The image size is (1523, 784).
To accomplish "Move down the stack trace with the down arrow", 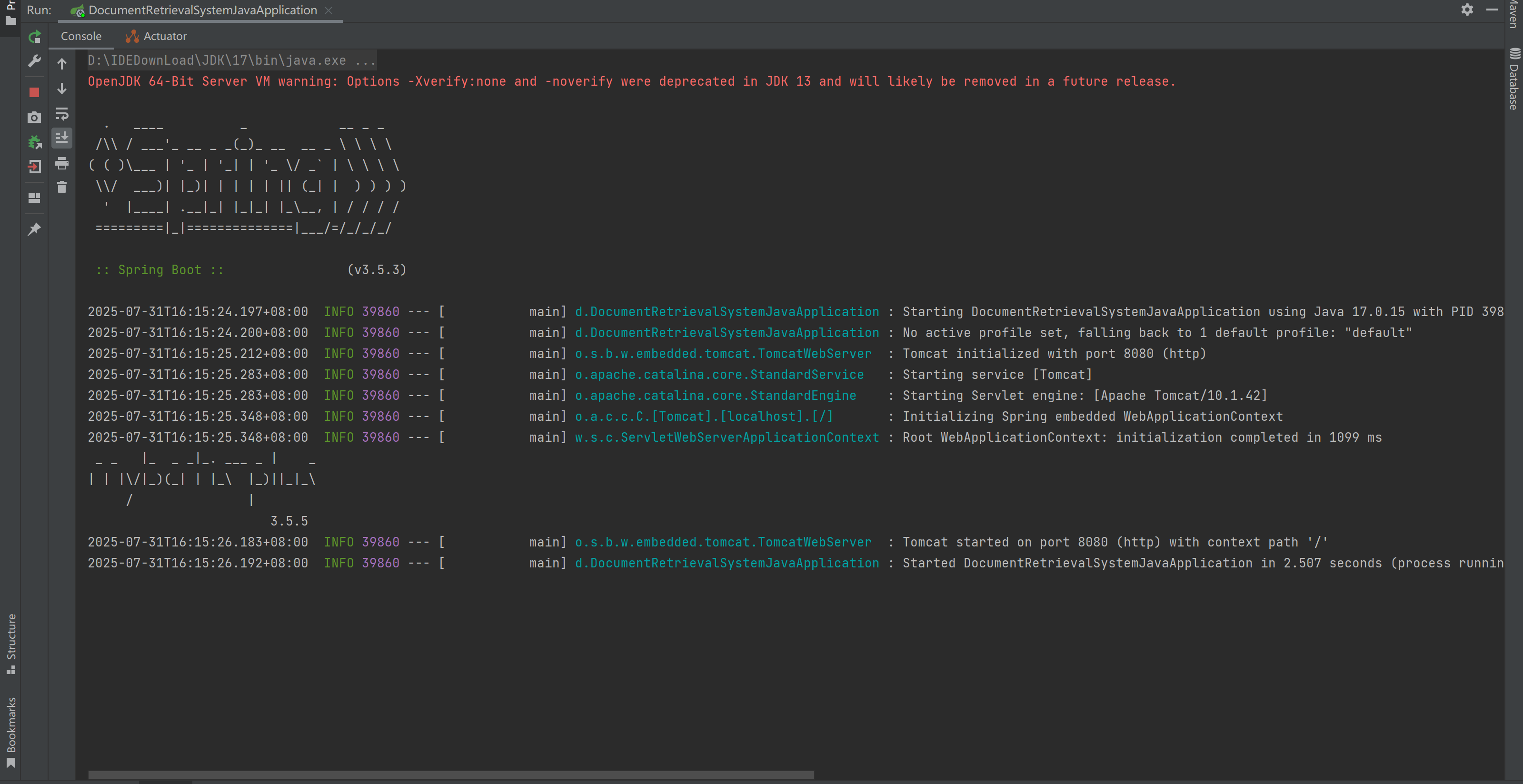I will coord(62,89).
